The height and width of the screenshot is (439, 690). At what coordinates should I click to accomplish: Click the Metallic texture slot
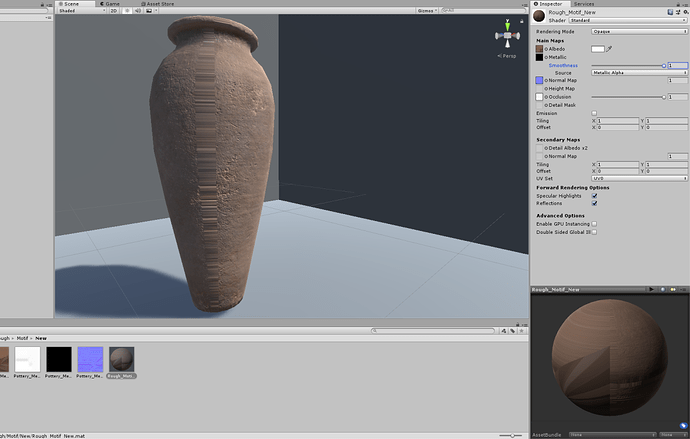[539, 56]
